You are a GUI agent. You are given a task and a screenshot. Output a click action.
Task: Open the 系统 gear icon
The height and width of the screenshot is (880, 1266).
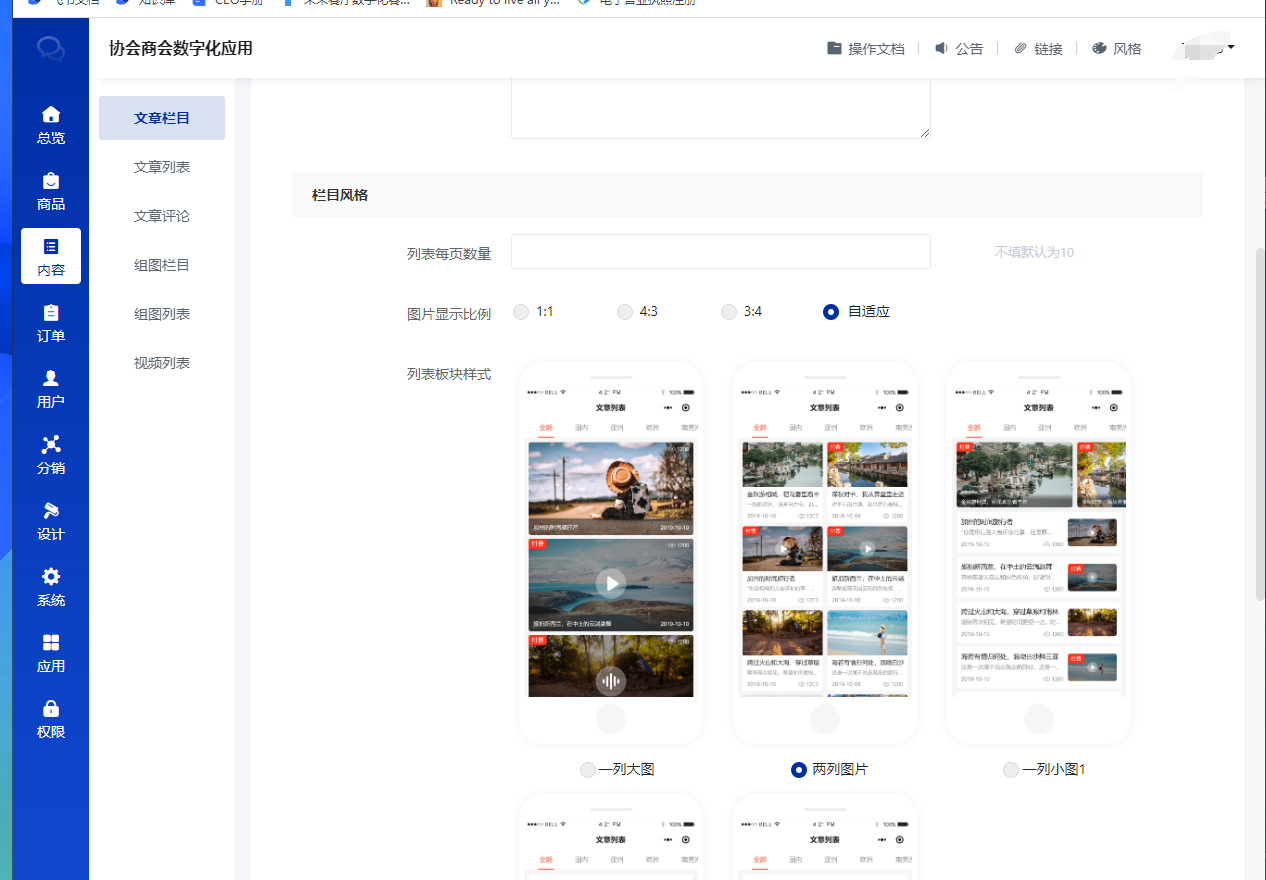tap(51, 577)
